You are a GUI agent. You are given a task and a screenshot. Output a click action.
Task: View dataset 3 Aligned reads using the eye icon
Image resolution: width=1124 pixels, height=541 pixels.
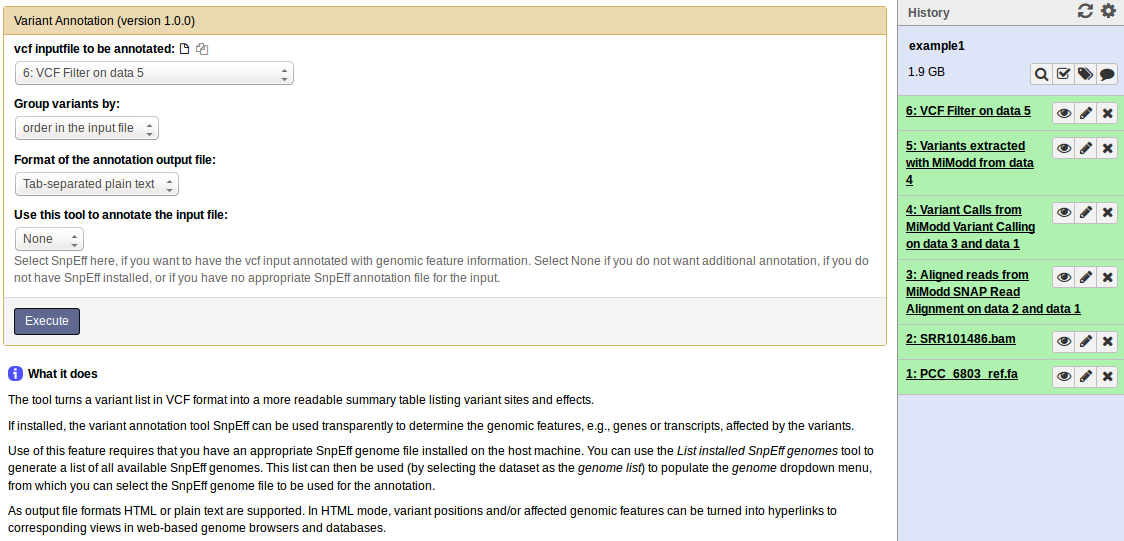[x=1064, y=277]
